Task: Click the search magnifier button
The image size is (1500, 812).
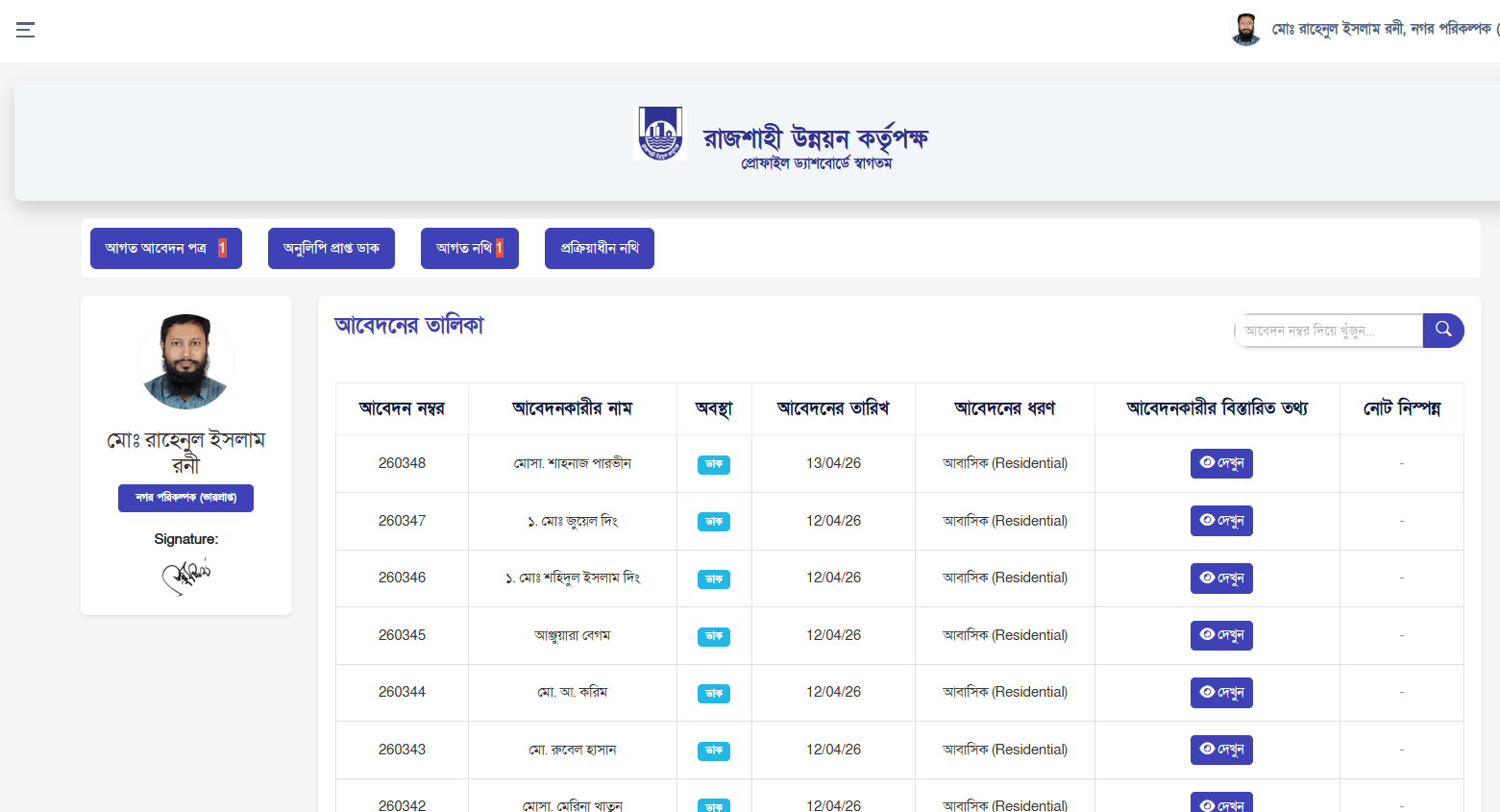Action: [1442, 330]
